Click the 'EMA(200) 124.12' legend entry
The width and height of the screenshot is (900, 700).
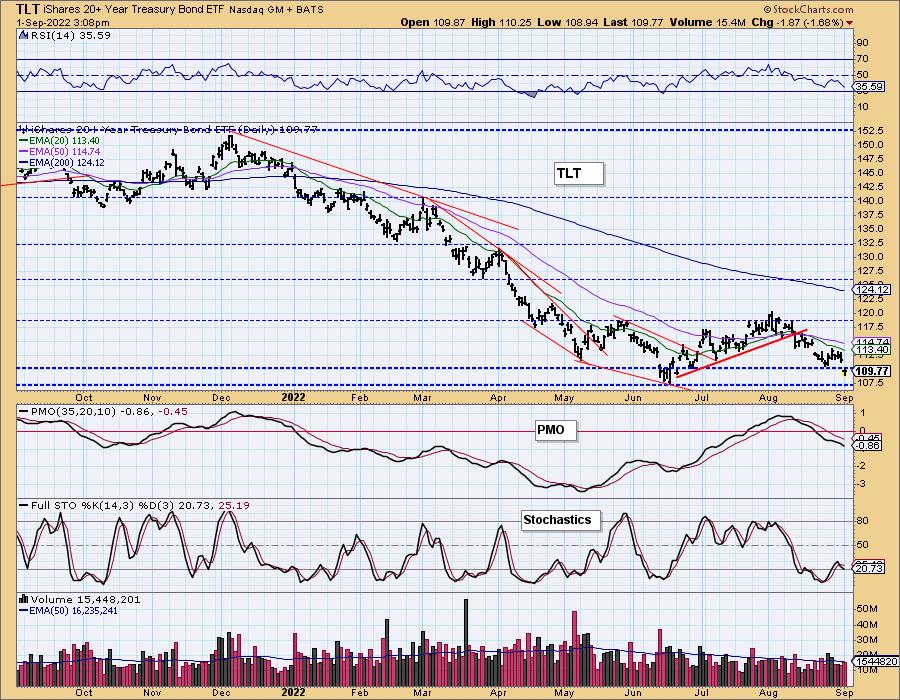(x=62, y=163)
